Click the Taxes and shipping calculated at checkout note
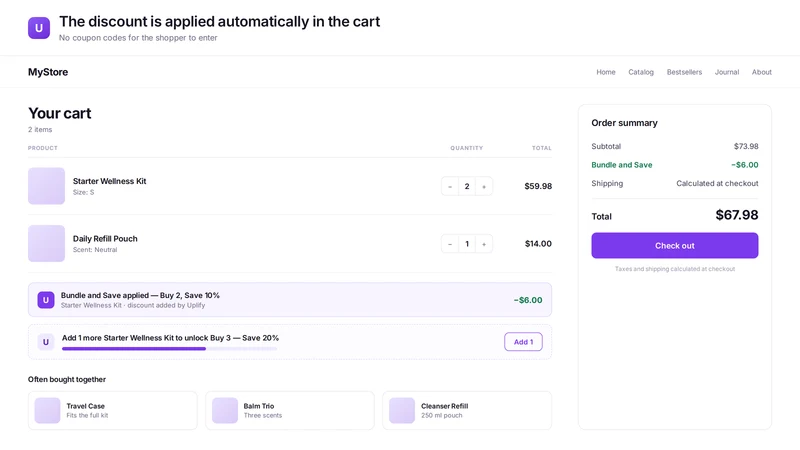 click(x=674, y=269)
